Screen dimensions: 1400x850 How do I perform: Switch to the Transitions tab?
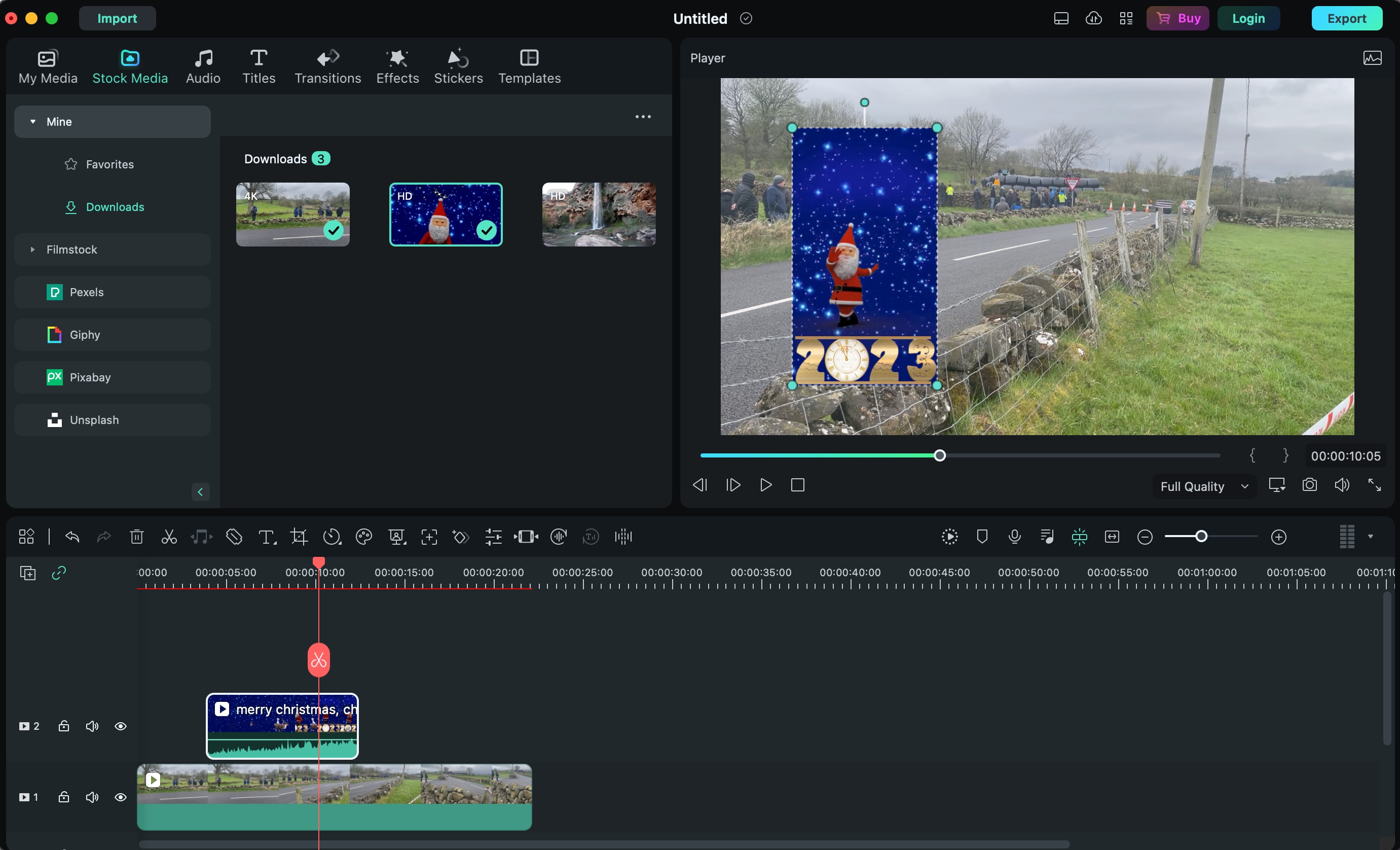pos(327,65)
